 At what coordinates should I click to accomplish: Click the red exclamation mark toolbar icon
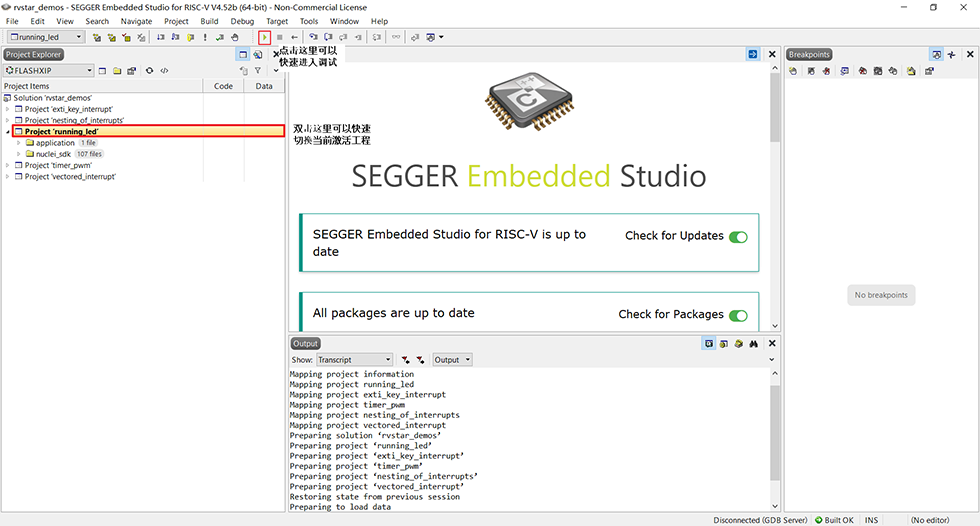[205, 37]
